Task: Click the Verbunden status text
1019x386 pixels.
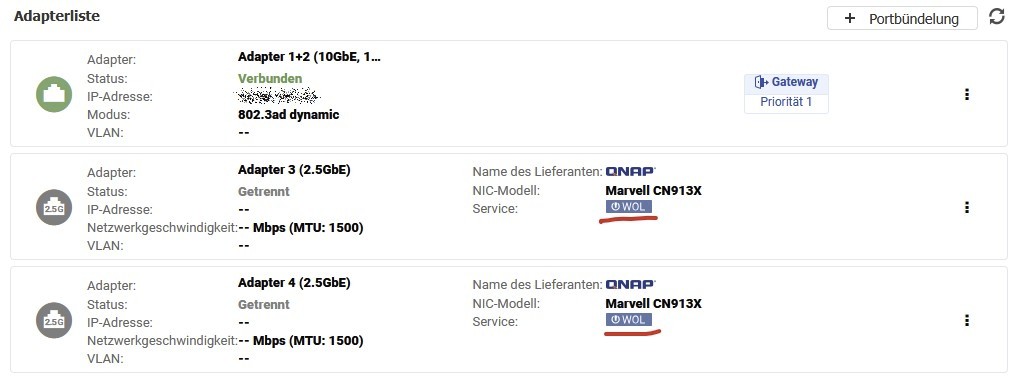Action: [x=270, y=79]
